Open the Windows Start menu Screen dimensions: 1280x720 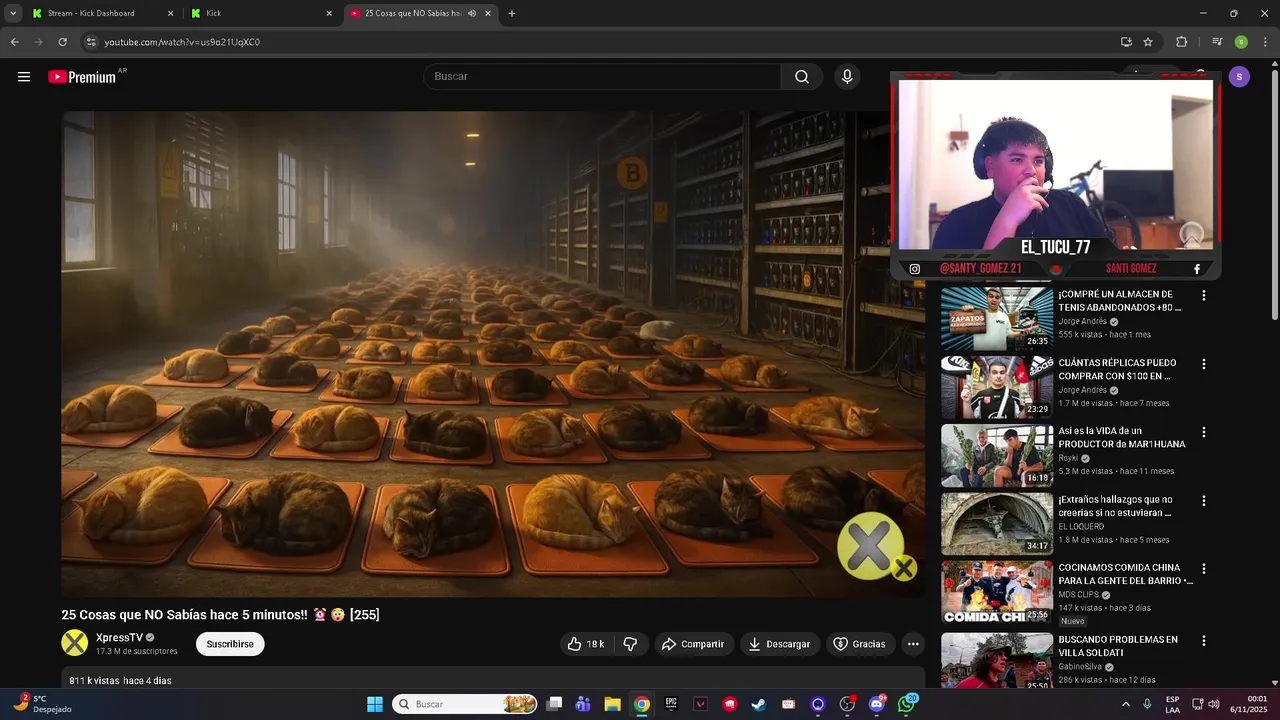point(375,704)
